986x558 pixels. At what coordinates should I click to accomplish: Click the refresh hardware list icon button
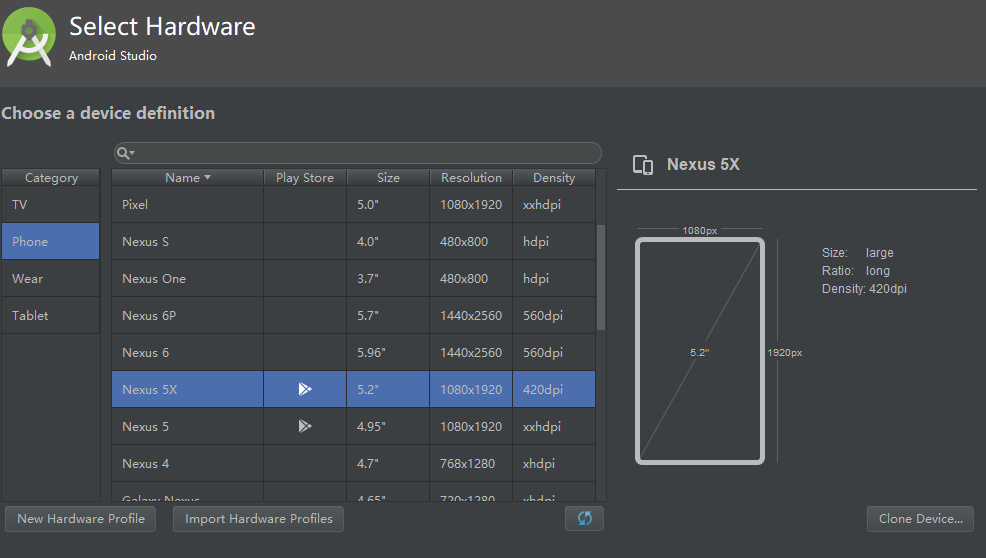coord(584,518)
